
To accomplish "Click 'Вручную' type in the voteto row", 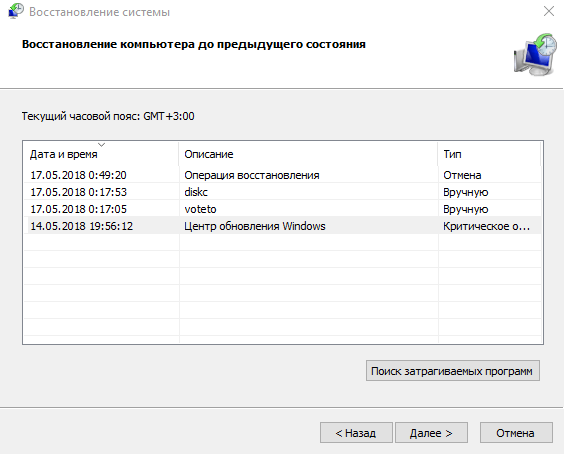I will pos(465,209).
